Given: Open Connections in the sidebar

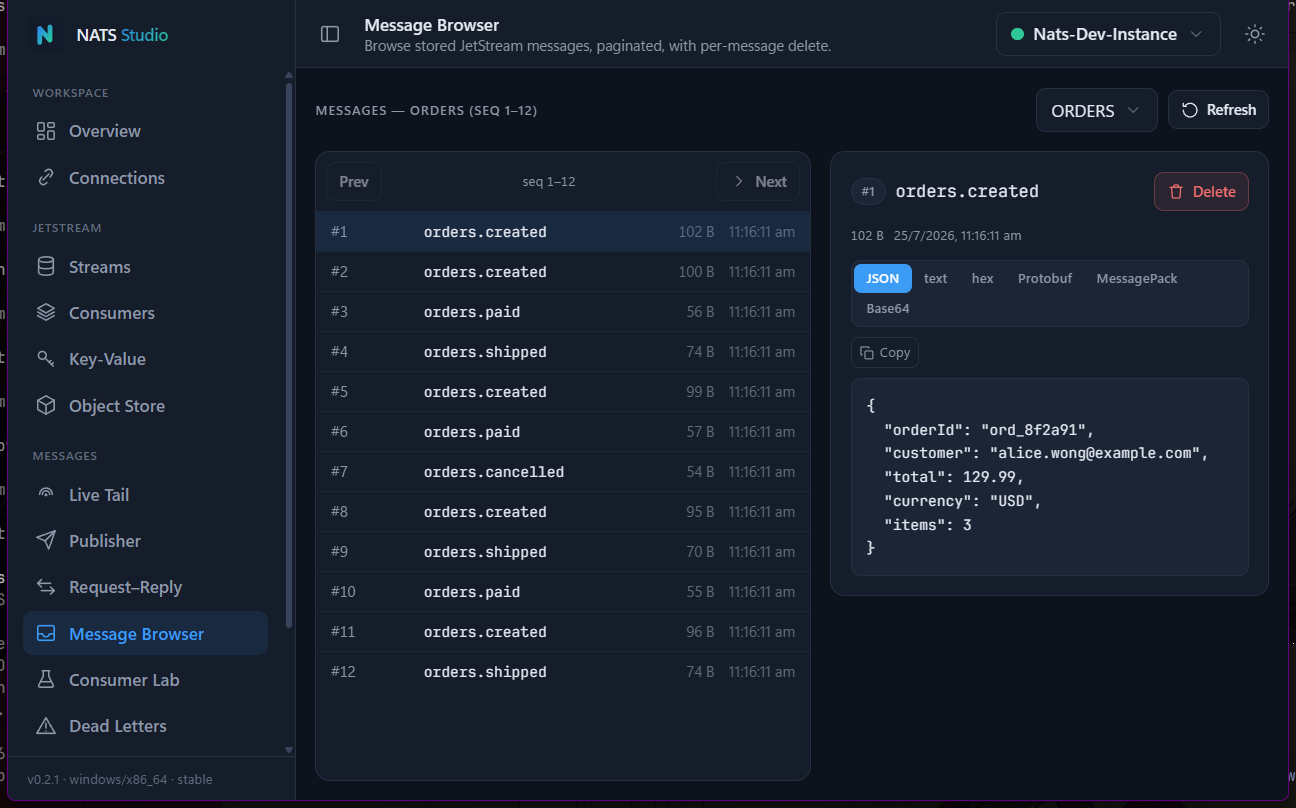Looking at the screenshot, I should (x=145, y=178).
